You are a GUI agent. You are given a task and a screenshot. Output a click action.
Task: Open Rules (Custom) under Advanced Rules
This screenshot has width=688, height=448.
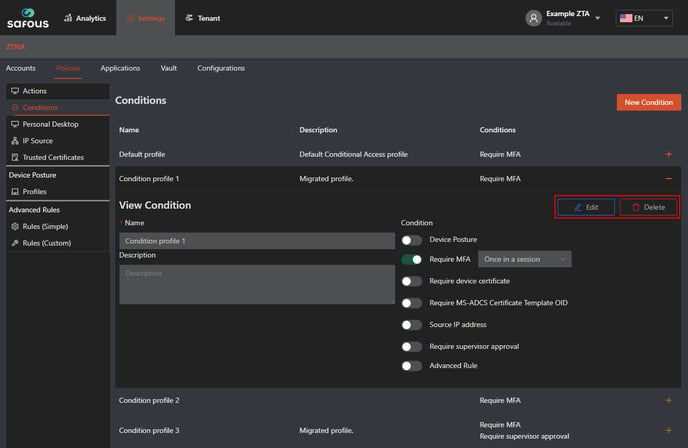click(46, 243)
